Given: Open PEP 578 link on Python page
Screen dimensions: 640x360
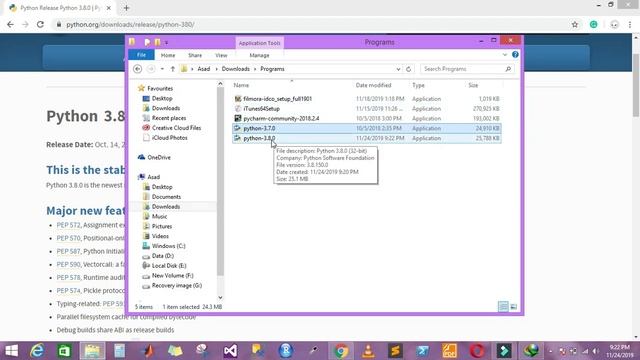Looking at the screenshot, I should [68, 278].
